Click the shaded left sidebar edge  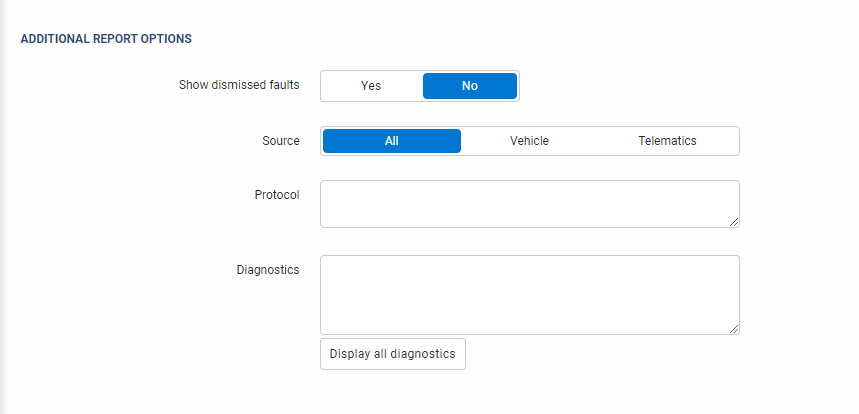(x=3, y=200)
